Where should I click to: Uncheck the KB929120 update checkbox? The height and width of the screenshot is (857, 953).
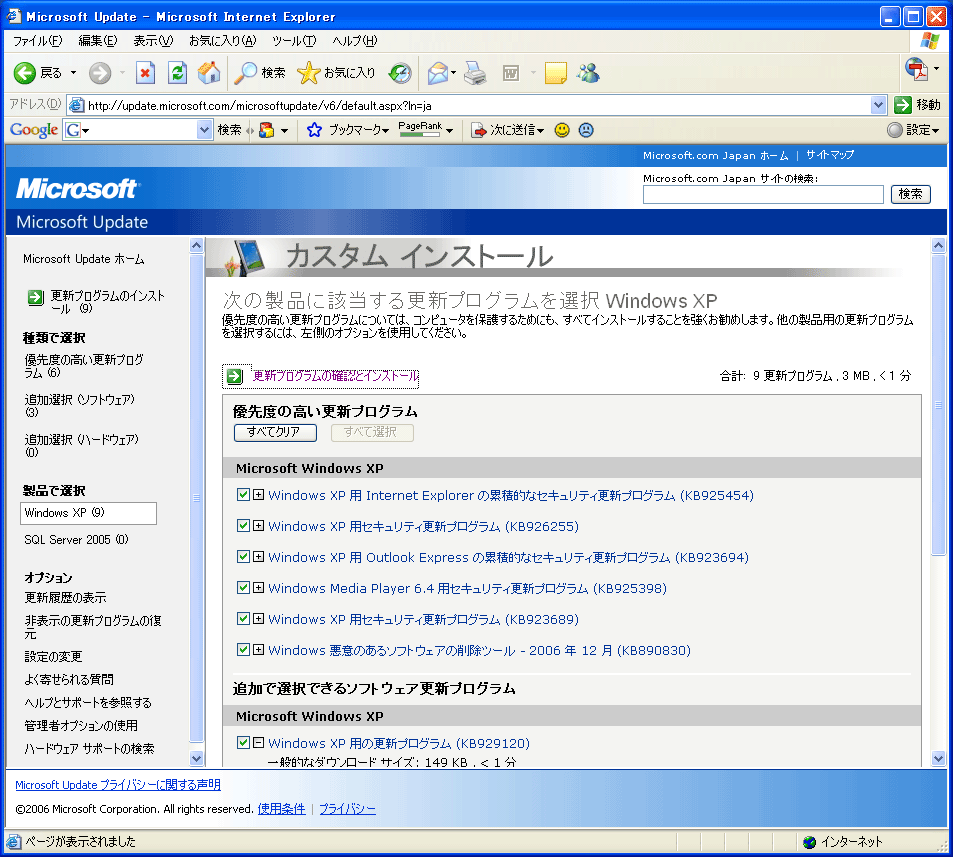pyautogui.click(x=243, y=743)
